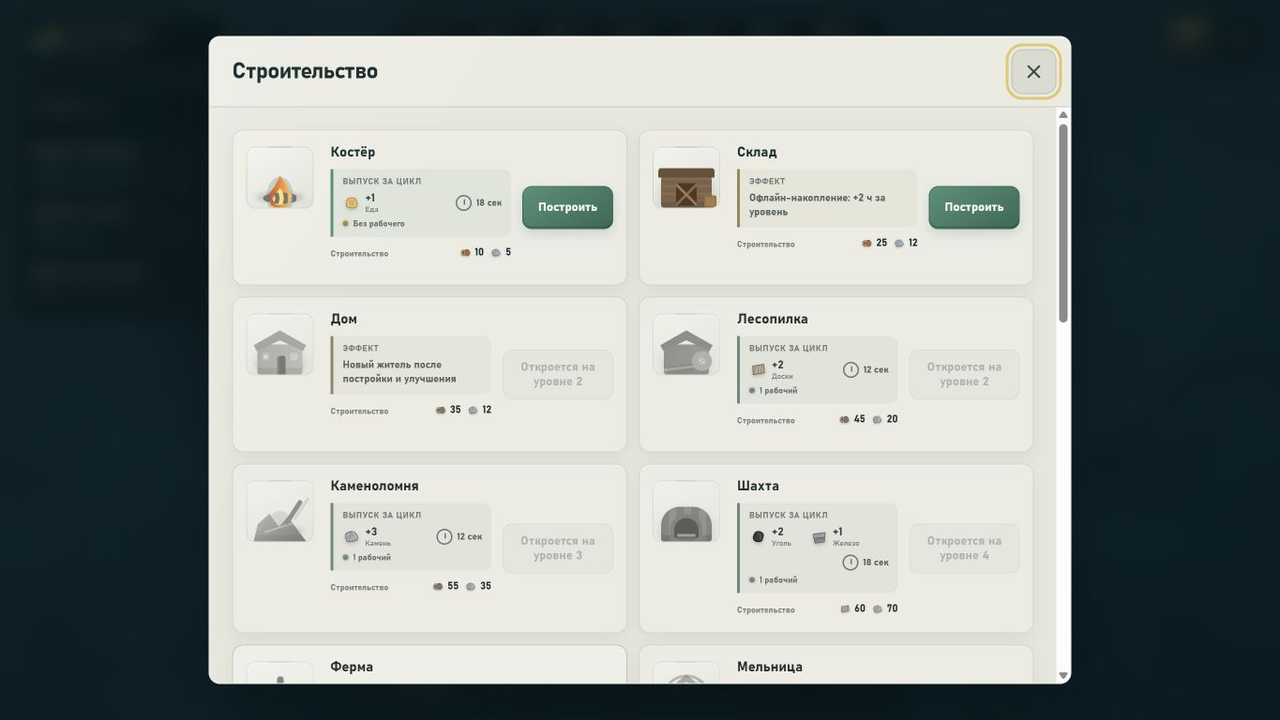This screenshot has width=1280, height=720.
Task: Click the wood cost icon for Каменоломня
Action: pos(437,587)
